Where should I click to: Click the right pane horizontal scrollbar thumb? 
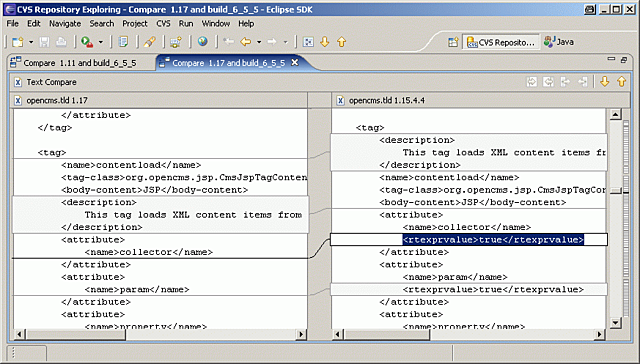[x=386, y=335]
